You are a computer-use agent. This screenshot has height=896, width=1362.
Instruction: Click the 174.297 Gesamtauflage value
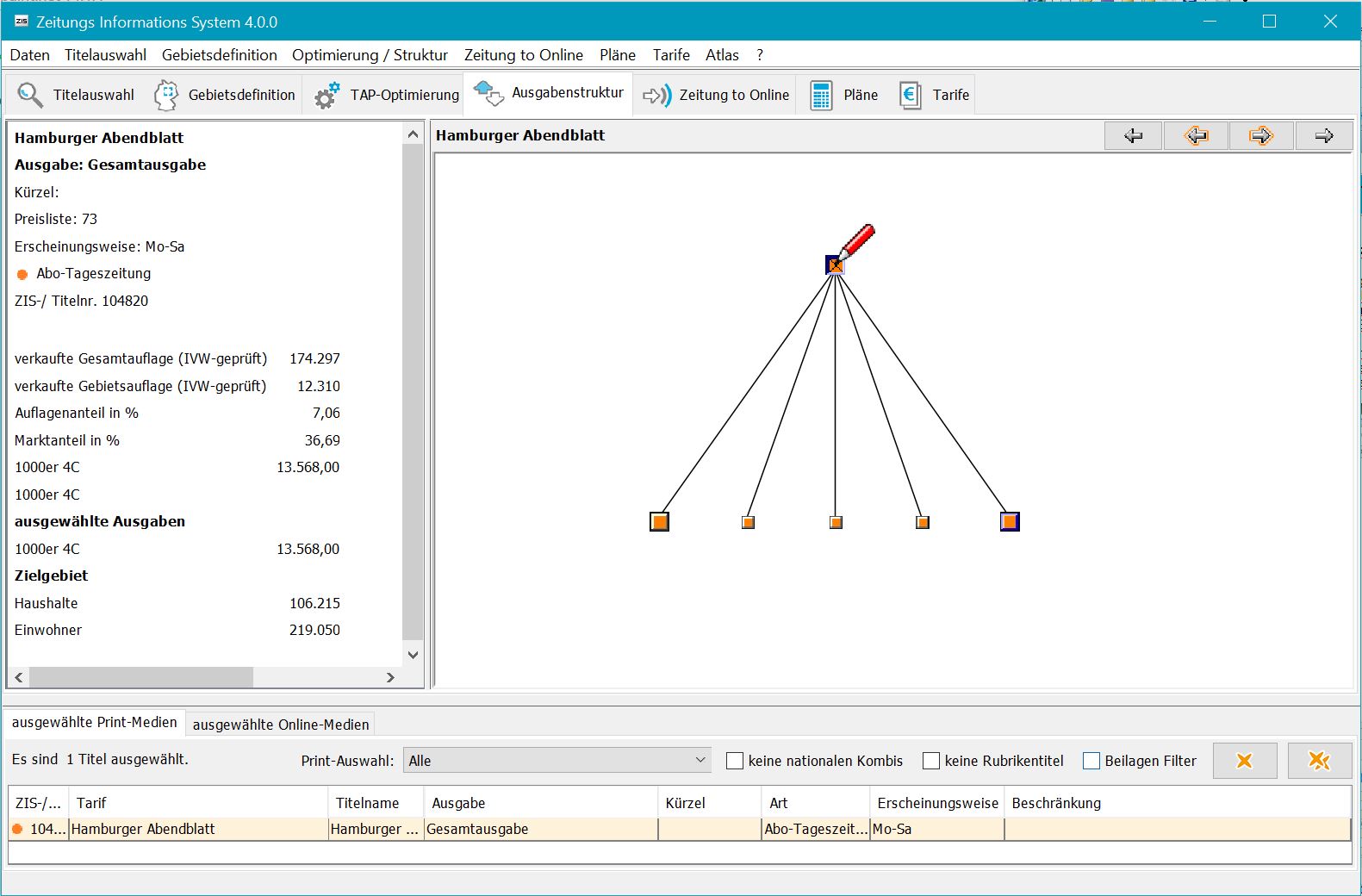click(314, 358)
